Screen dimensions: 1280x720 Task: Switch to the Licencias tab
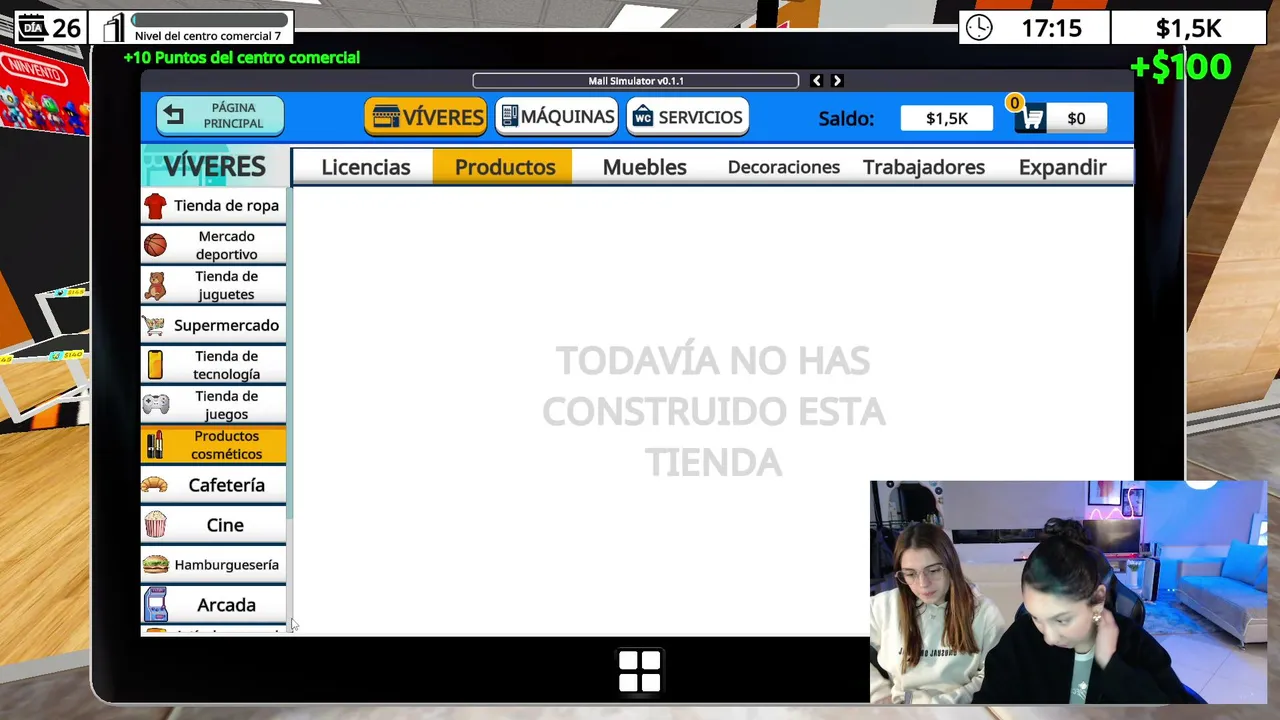point(365,167)
